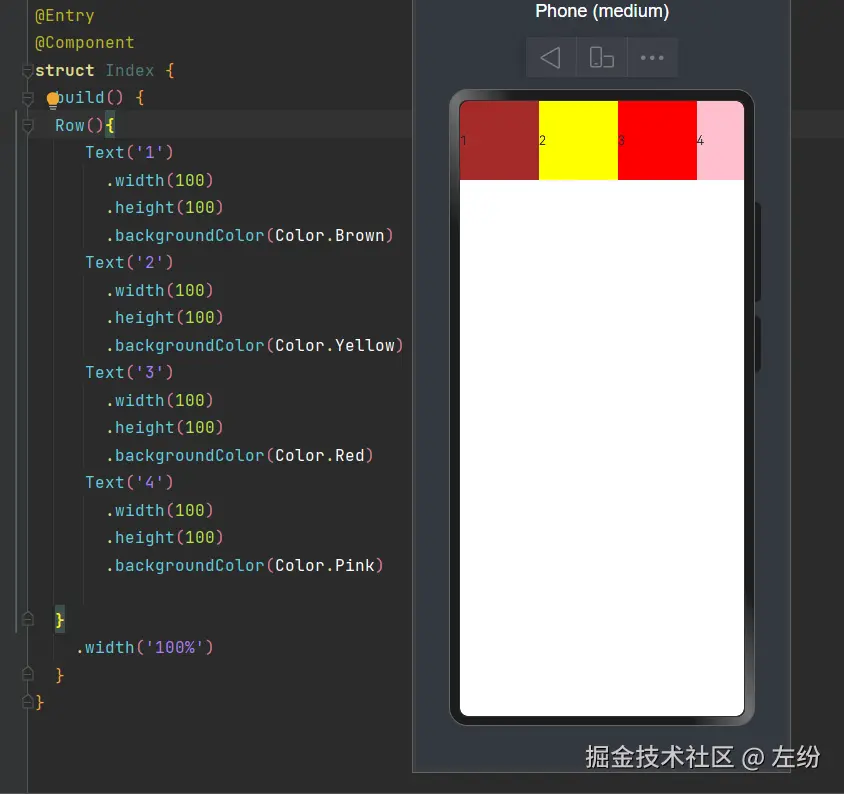Open the three-dots more options menu
The height and width of the screenshot is (794, 844).
[652, 58]
